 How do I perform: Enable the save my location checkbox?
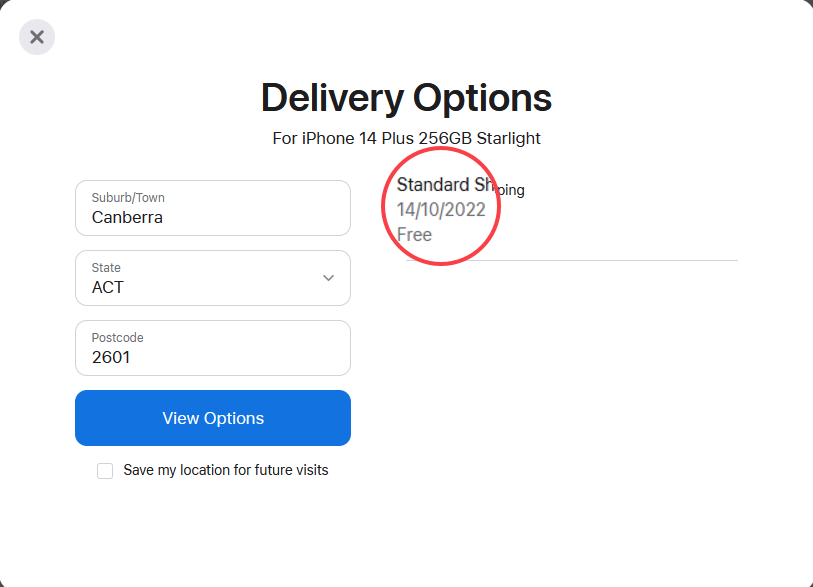pos(105,470)
